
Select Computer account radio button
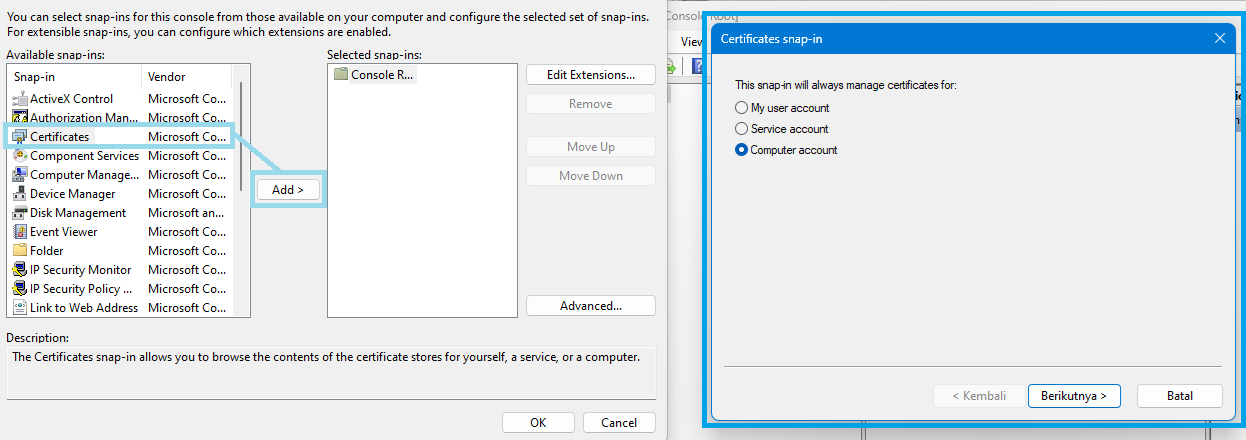tap(741, 150)
